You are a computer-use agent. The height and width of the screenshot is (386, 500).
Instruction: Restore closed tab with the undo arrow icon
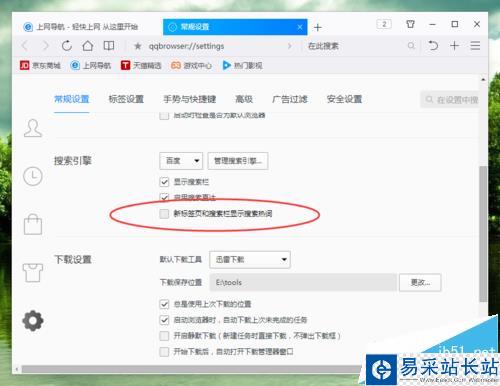[x=433, y=45]
